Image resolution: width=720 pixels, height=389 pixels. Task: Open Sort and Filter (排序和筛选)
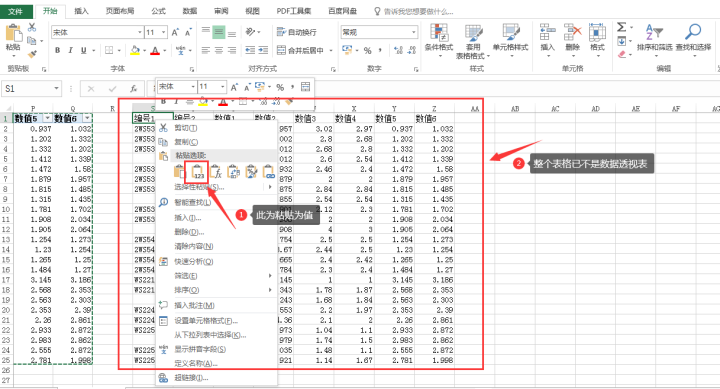coord(654,39)
